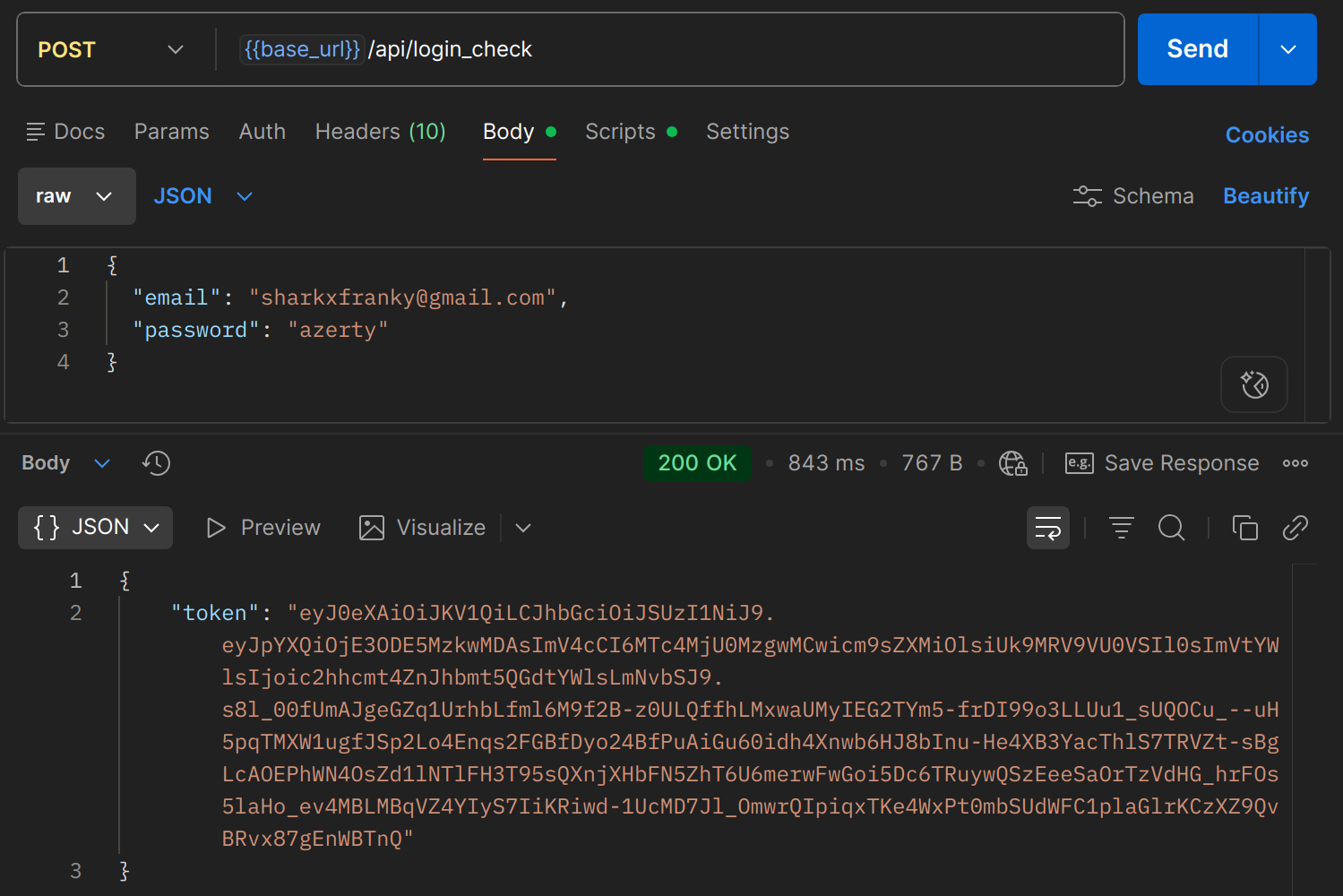Viewport: 1343px width, 896px height.
Task: Click the 767 B response size
Action: (x=932, y=463)
